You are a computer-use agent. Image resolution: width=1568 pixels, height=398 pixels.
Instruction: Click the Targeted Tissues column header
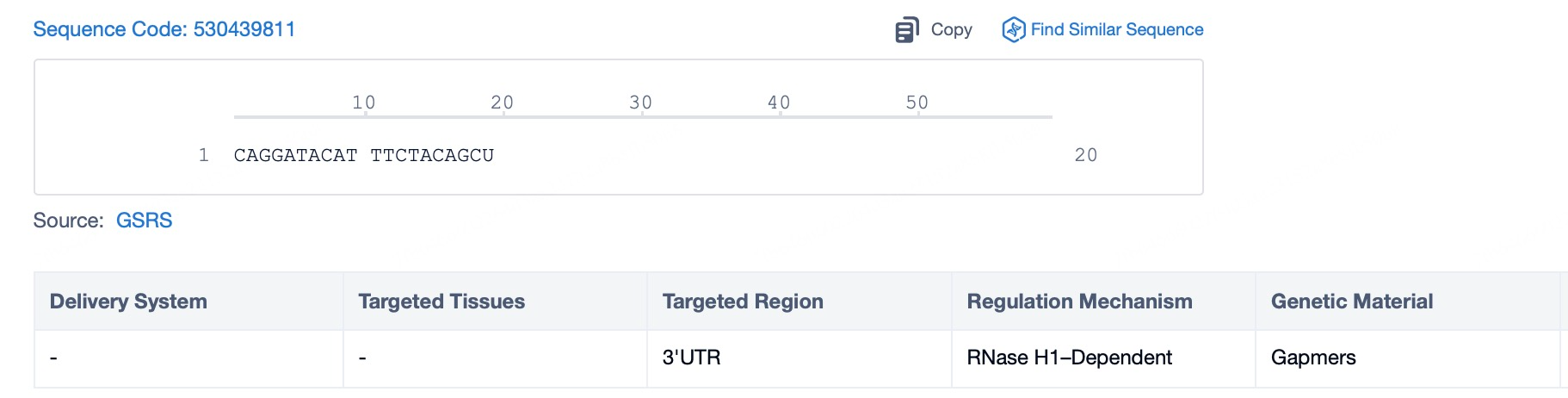click(x=441, y=302)
